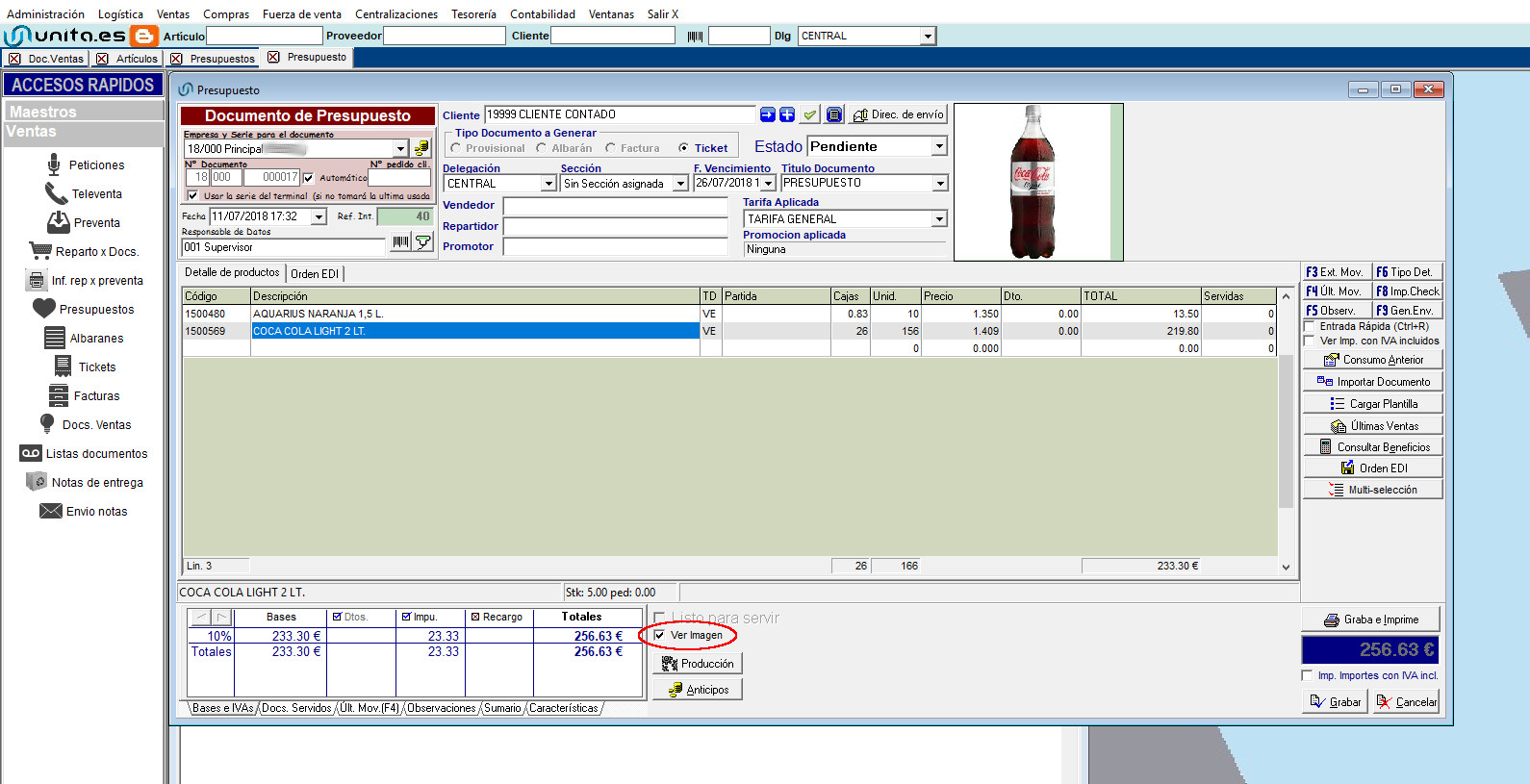This screenshot has width=1530, height=784.
Task: Click the blue plus icon to add a client
Action: click(787, 114)
